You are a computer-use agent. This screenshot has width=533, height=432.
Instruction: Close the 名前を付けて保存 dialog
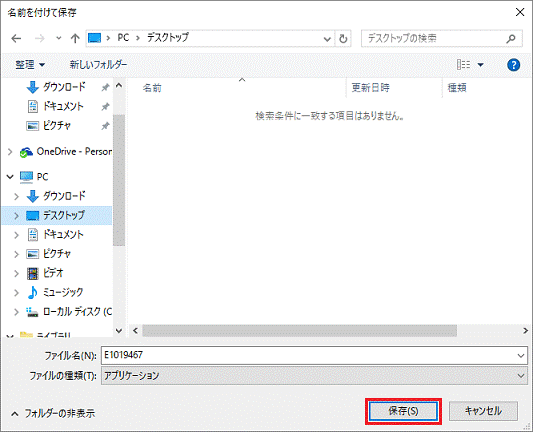click(x=520, y=12)
